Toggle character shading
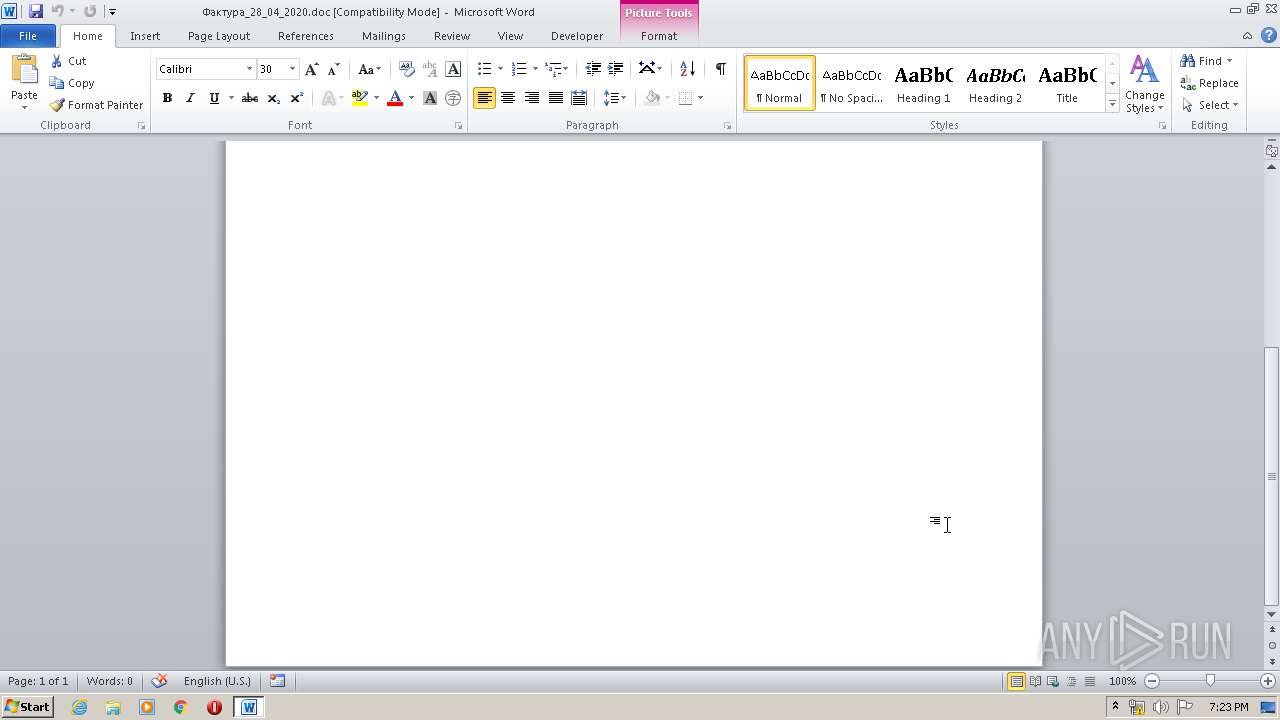 pos(430,98)
